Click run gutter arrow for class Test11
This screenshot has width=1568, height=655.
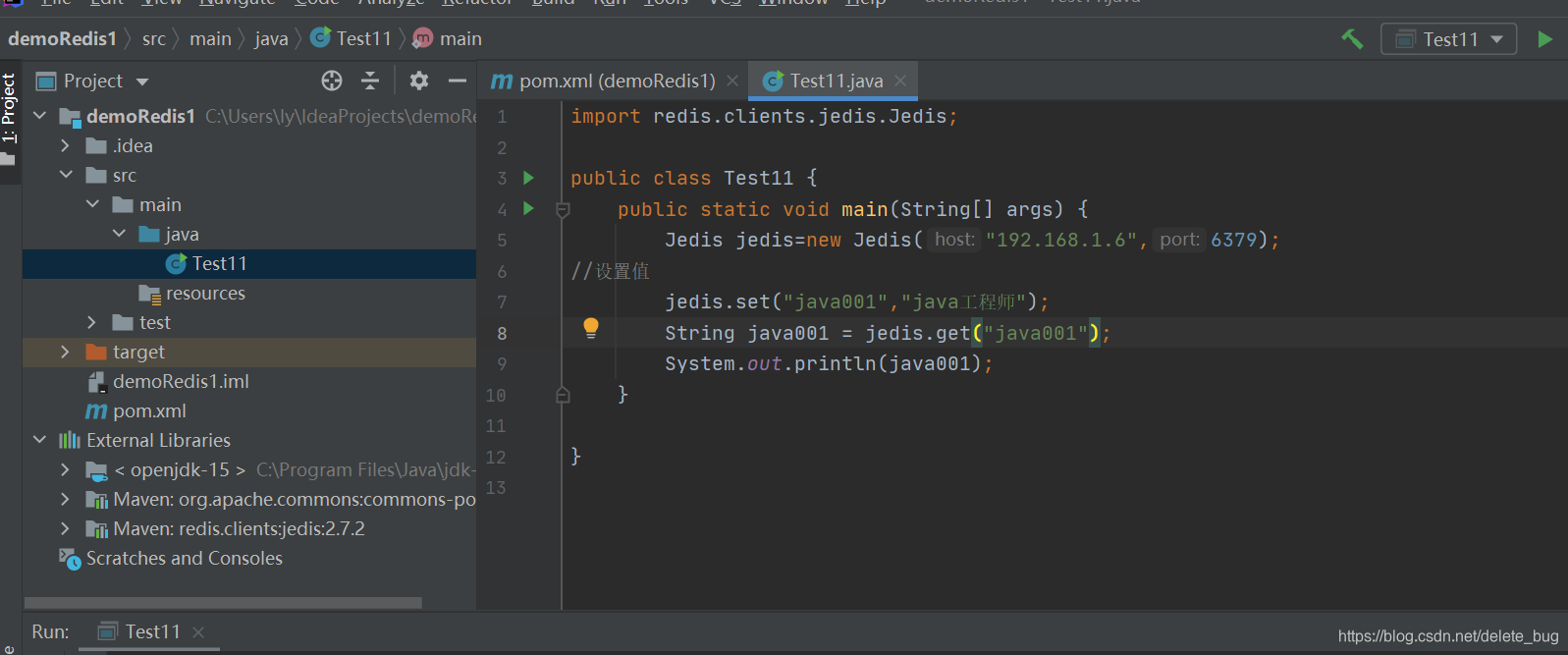tap(528, 178)
